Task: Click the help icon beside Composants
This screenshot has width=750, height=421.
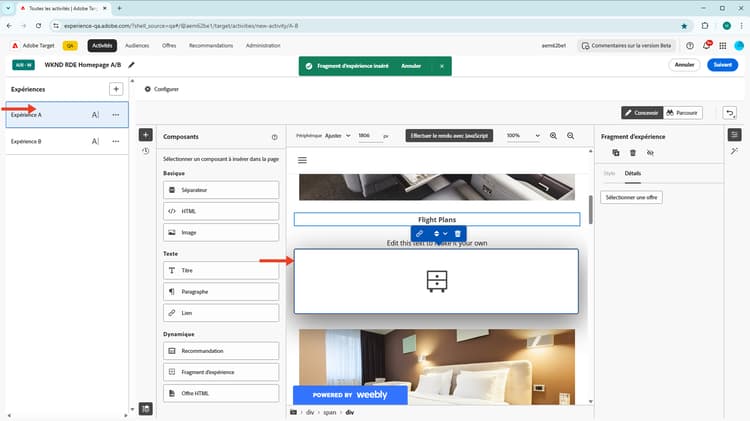Action: [275, 137]
